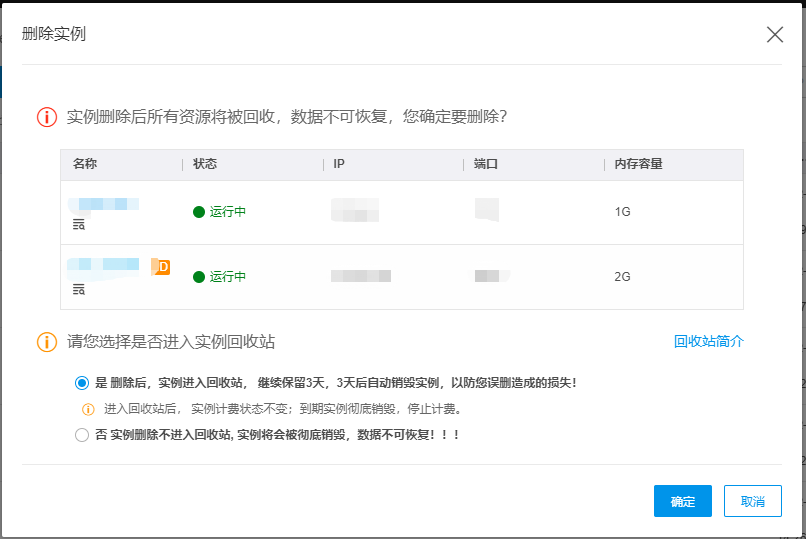Click the 2G memory capacity cell
This screenshot has height=539, width=806.
(623, 277)
